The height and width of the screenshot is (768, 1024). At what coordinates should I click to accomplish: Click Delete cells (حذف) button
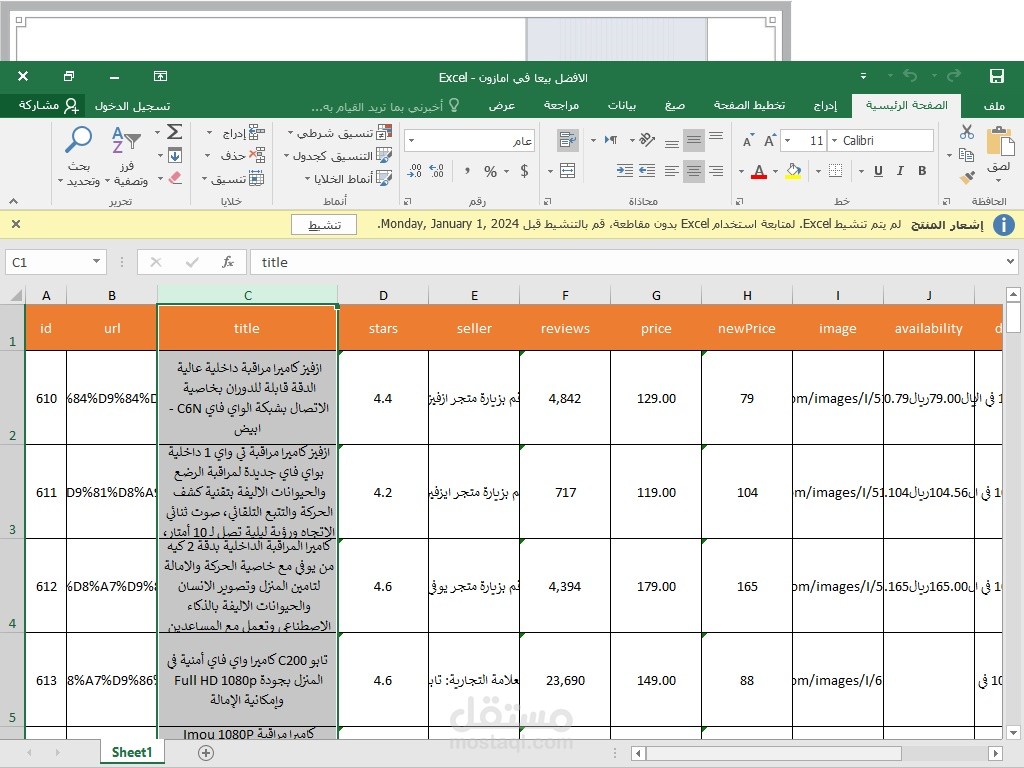click(235, 155)
